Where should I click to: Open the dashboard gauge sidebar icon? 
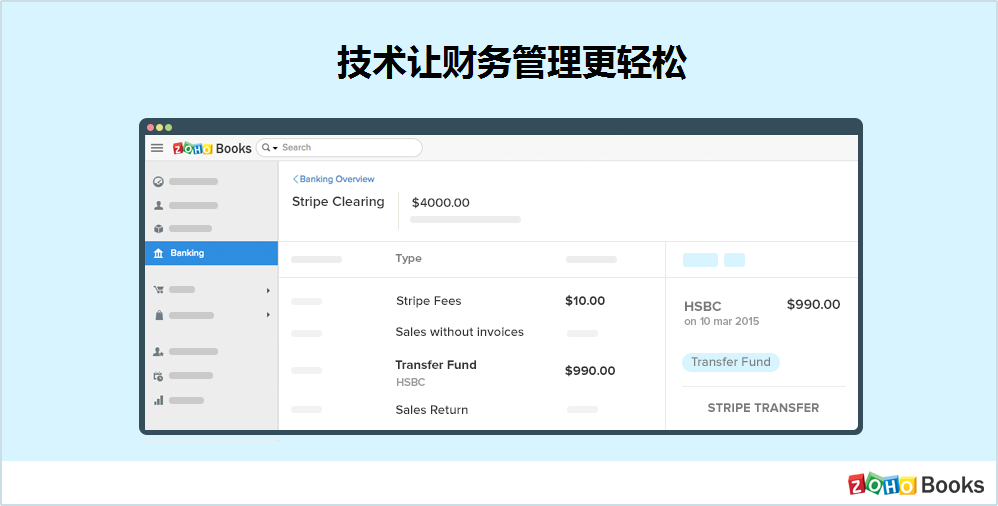point(158,181)
